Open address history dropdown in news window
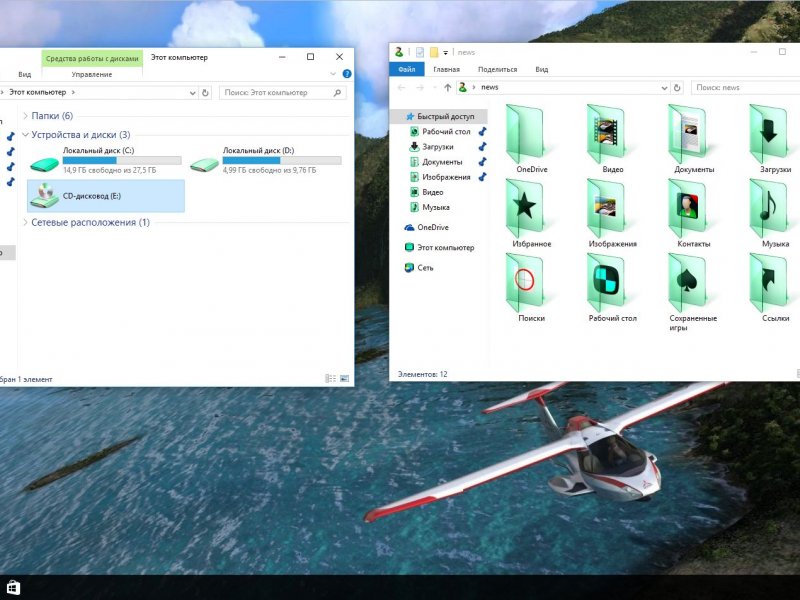 tap(664, 88)
